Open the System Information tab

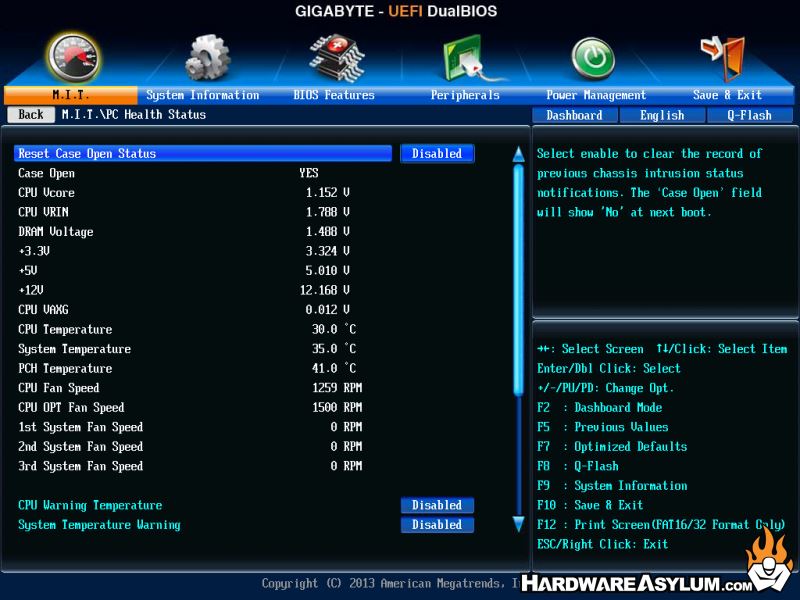(203, 95)
